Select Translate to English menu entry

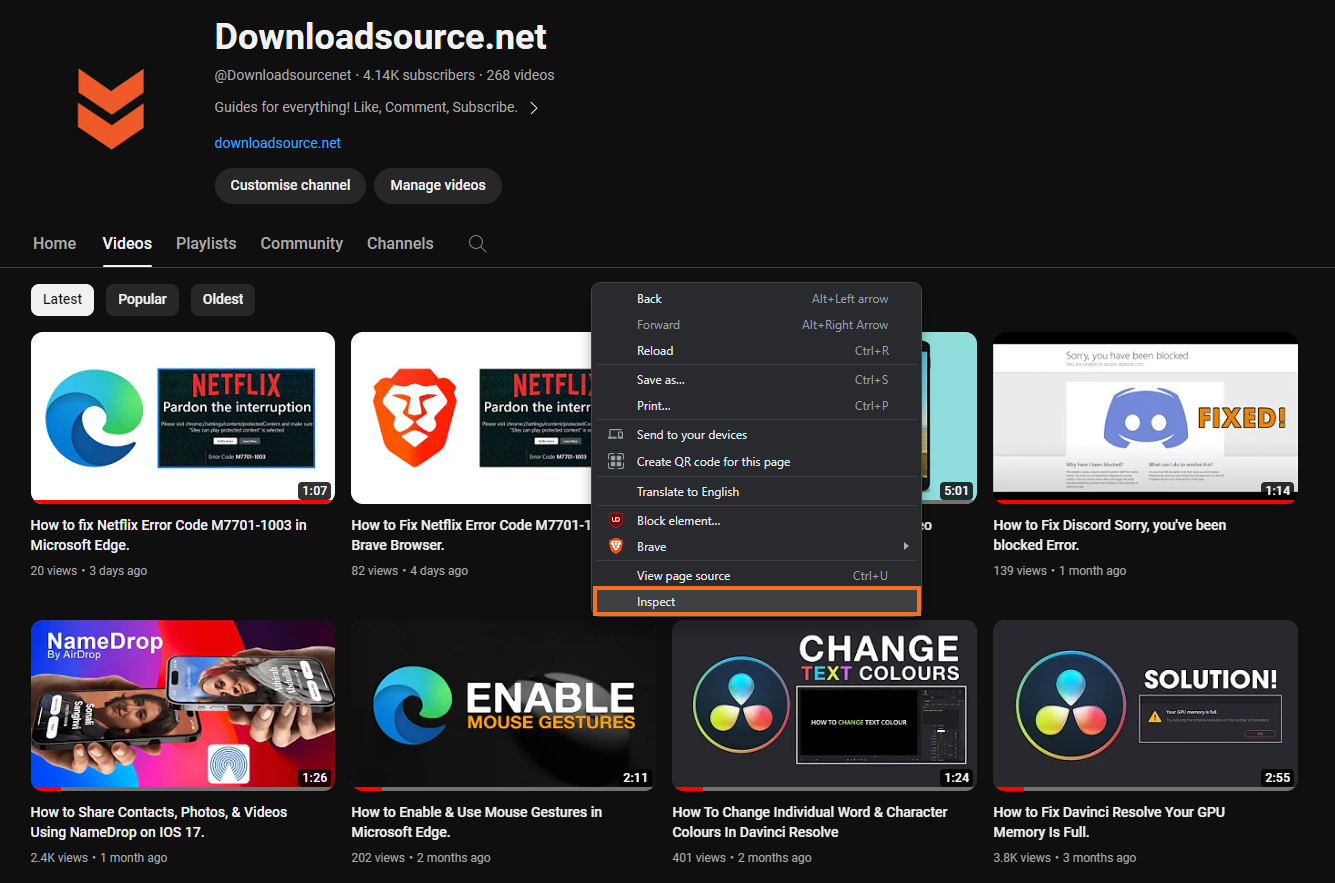coord(756,491)
